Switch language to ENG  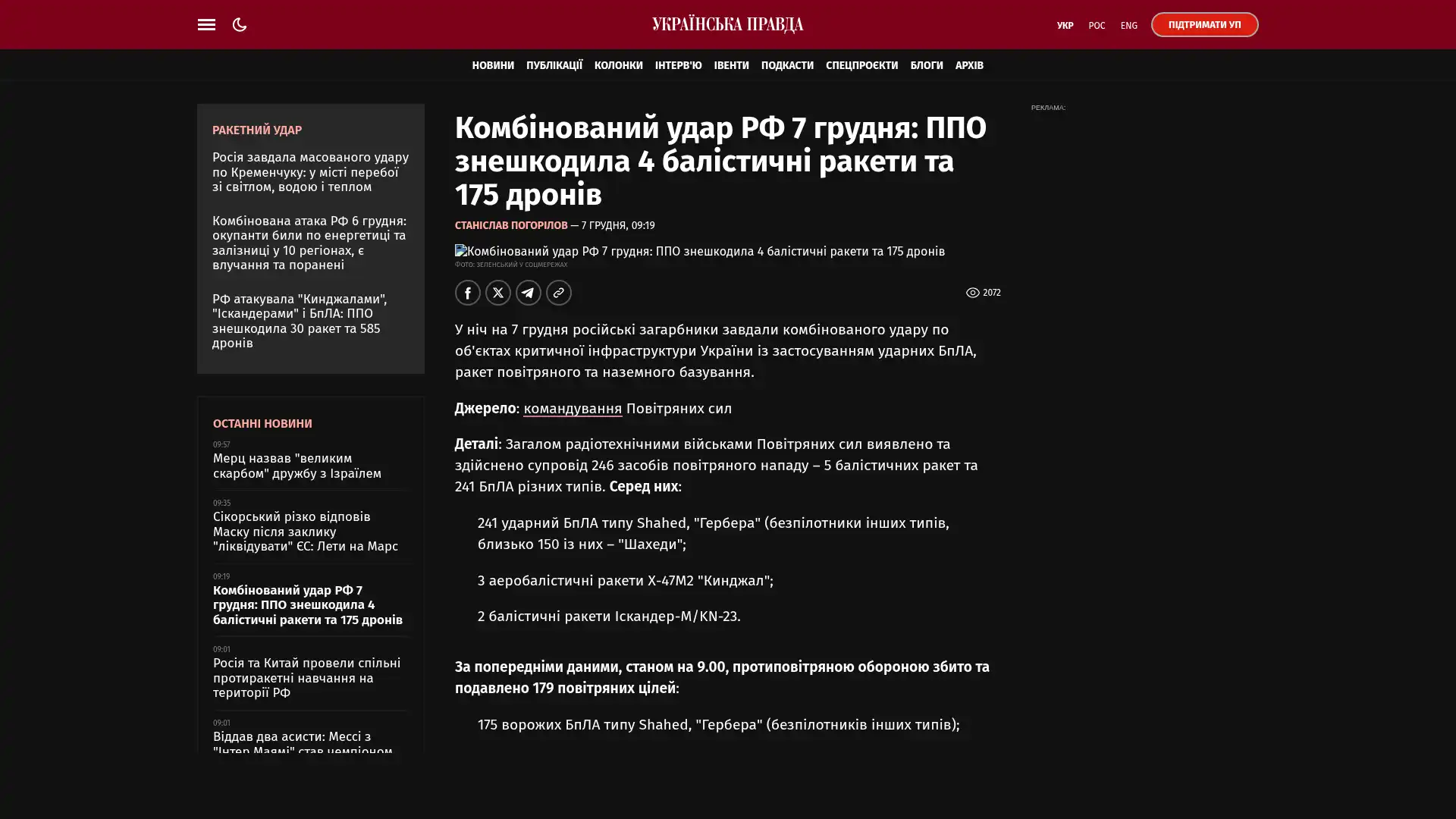tap(1128, 25)
